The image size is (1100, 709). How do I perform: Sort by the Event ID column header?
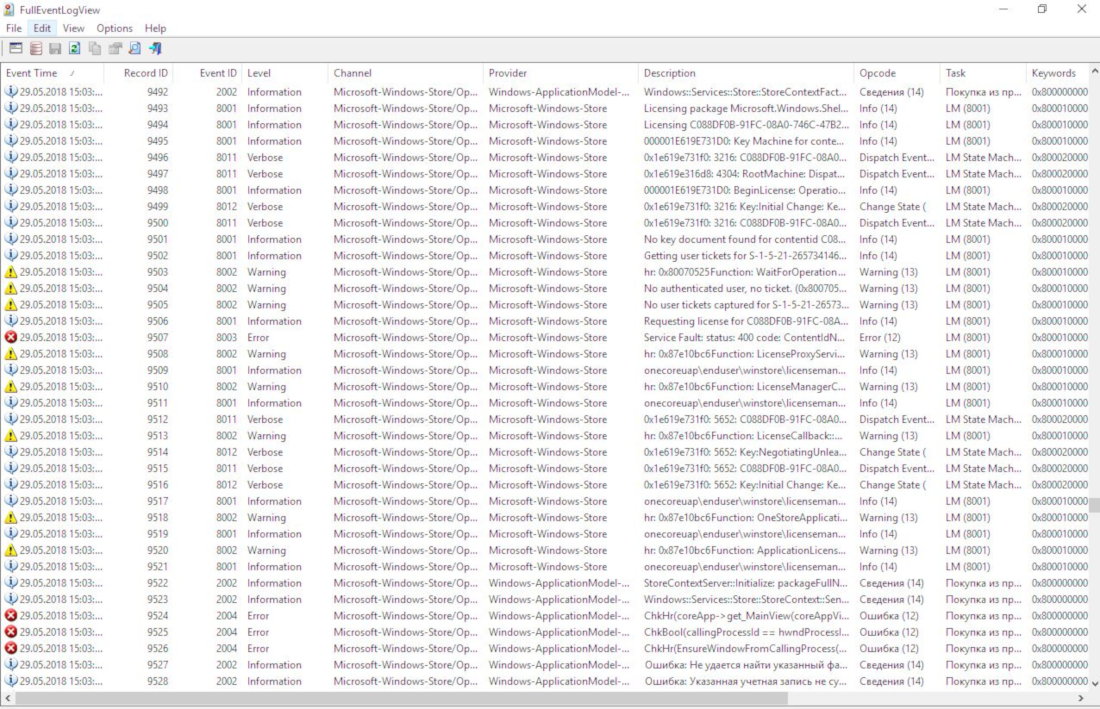207,73
